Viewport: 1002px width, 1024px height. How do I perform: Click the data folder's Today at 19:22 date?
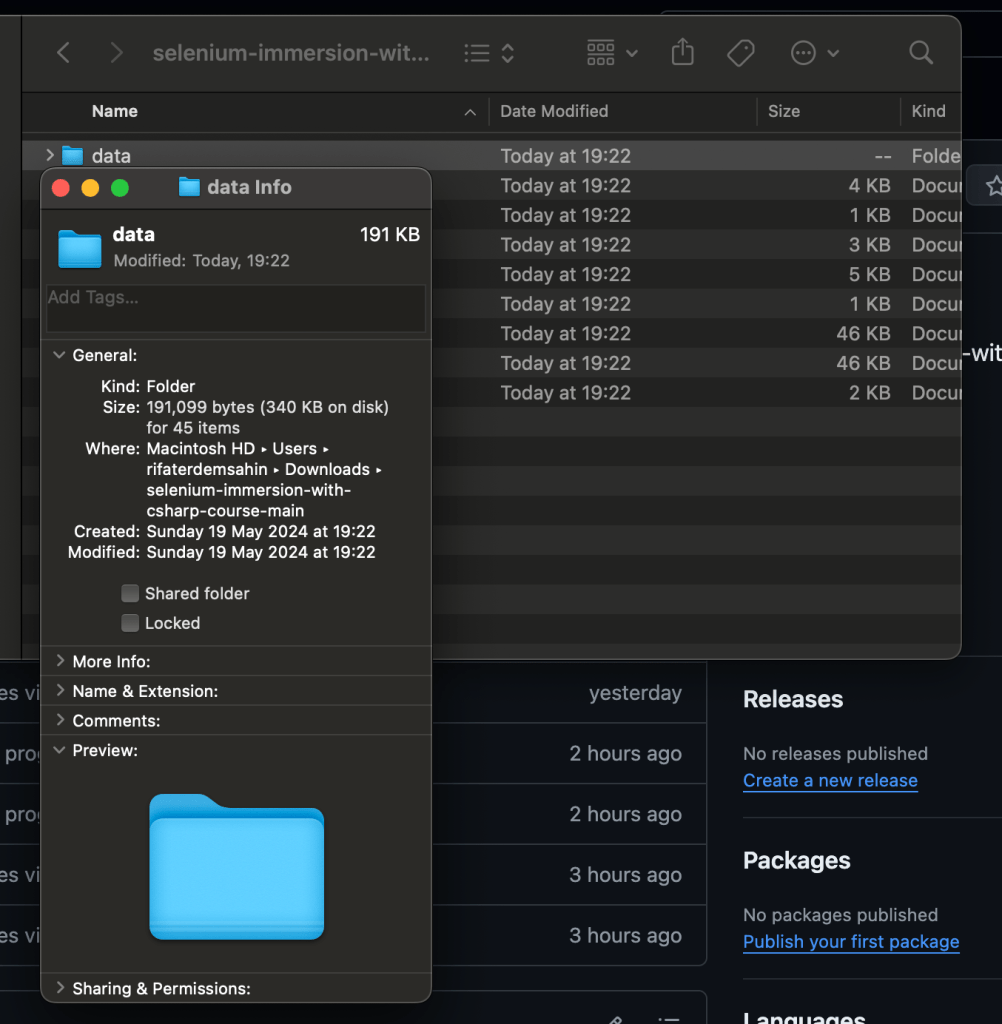point(566,156)
